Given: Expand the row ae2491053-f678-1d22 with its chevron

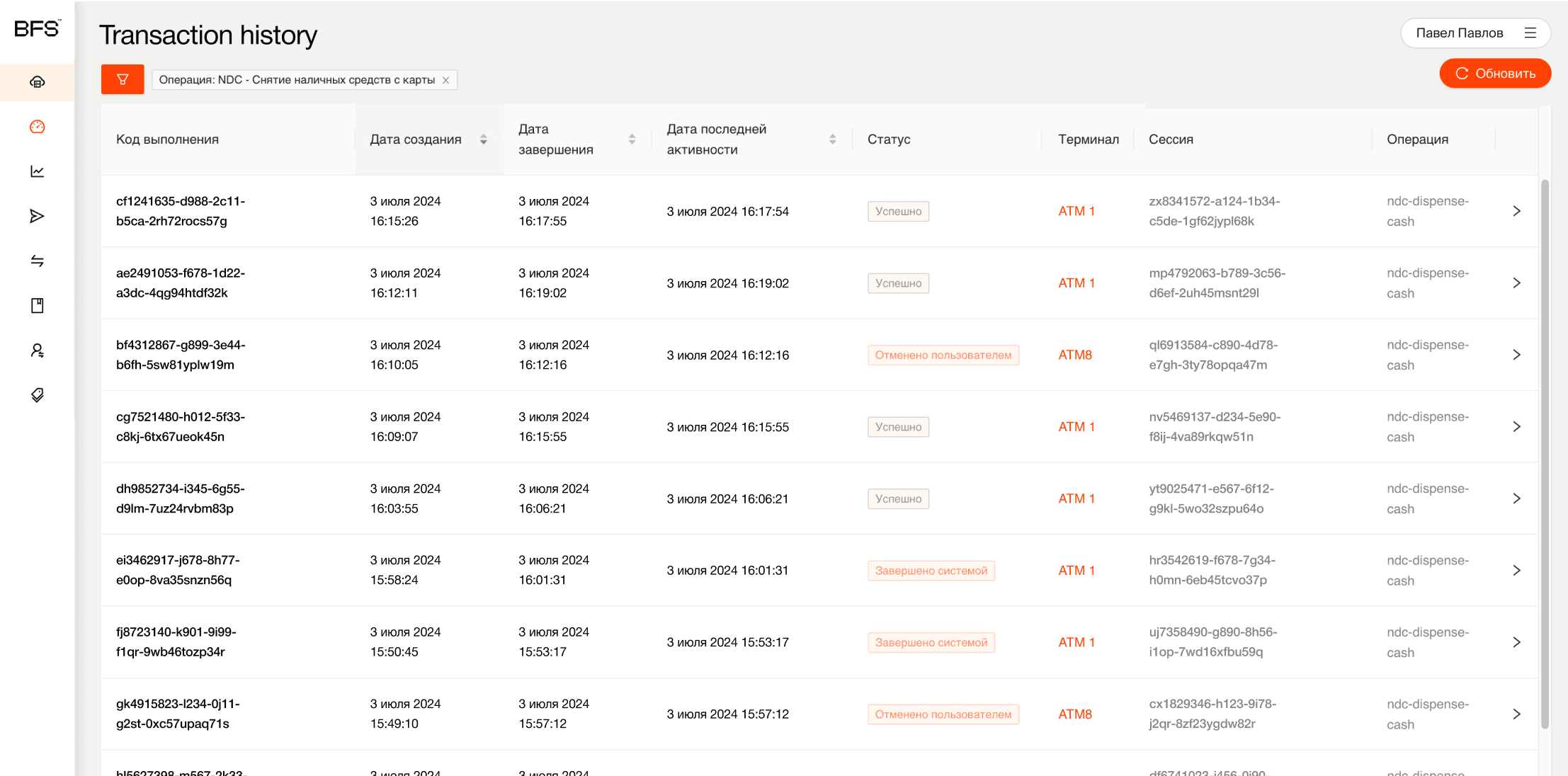Looking at the screenshot, I should (1516, 283).
